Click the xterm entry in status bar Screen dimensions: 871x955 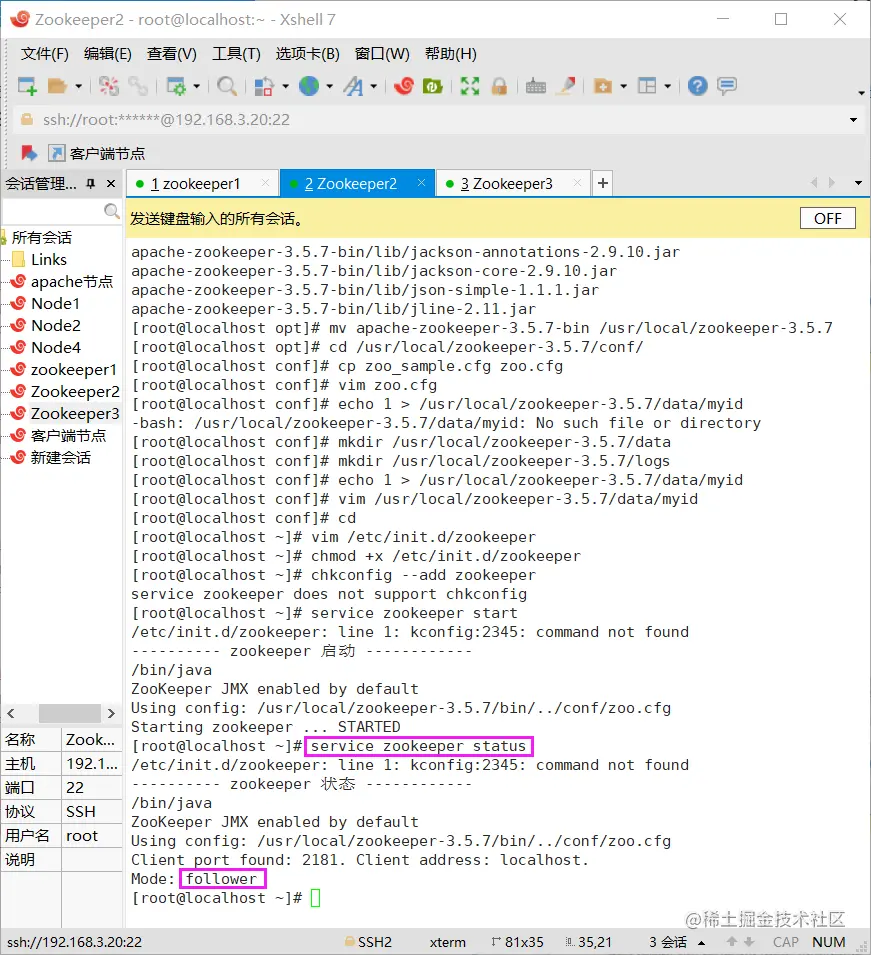pyautogui.click(x=448, y=942)
